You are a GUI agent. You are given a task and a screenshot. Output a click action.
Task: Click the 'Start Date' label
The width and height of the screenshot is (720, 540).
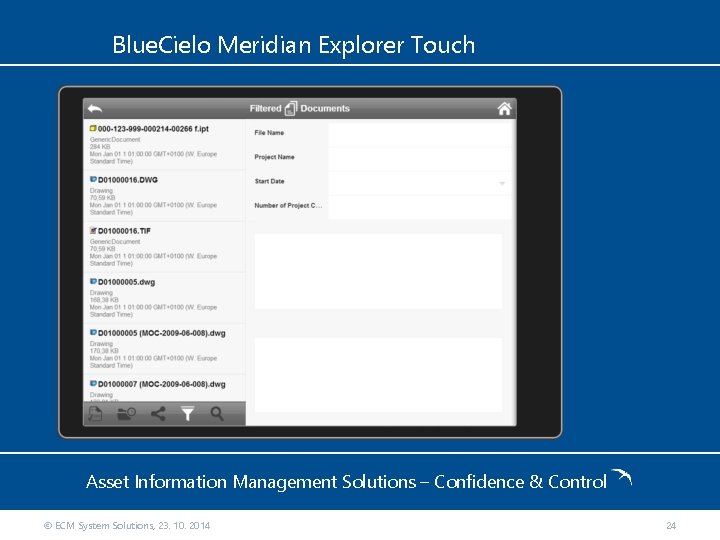[270, 181]
